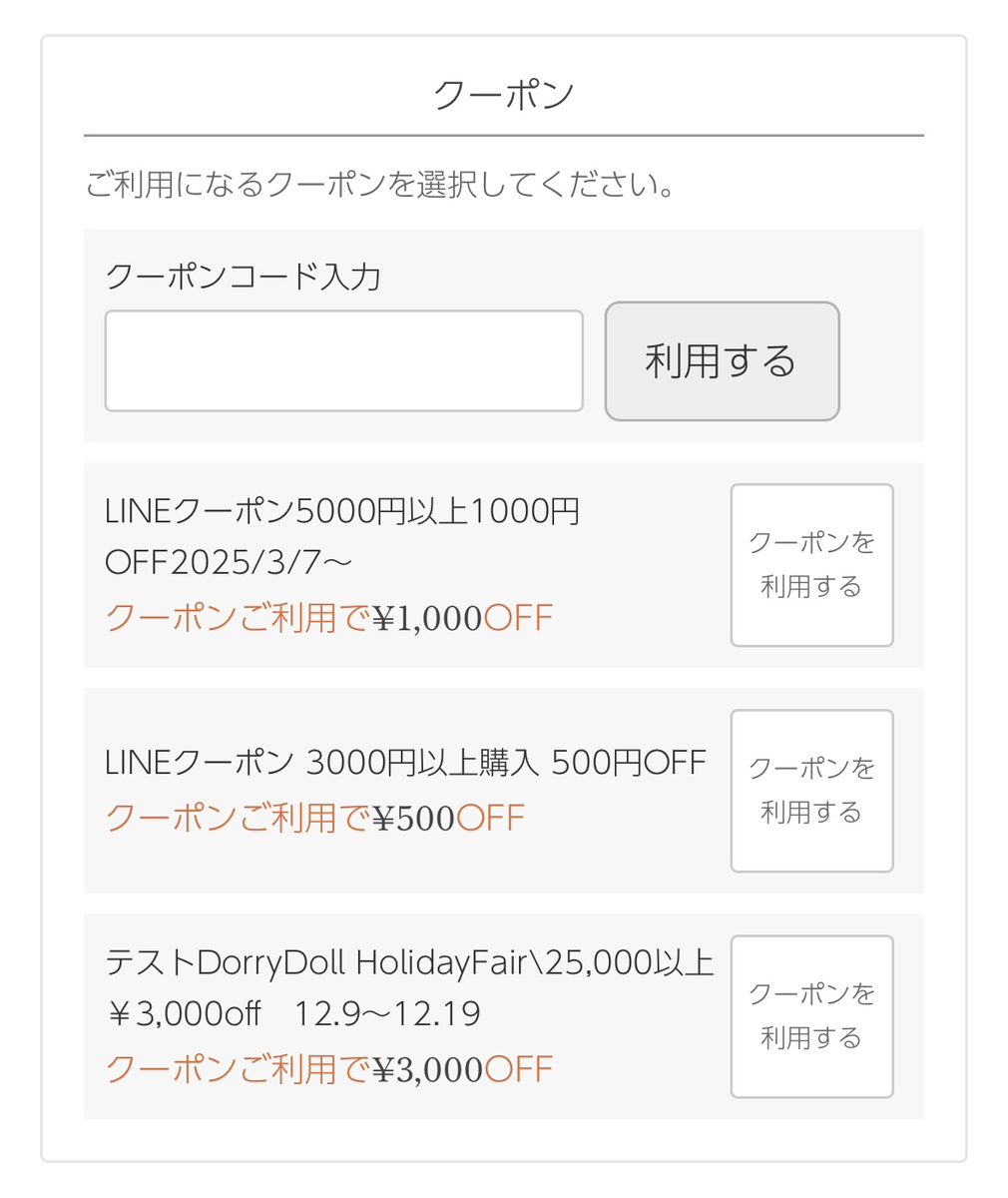
Task: Click the クーポン heading at top
Action: 503,96
